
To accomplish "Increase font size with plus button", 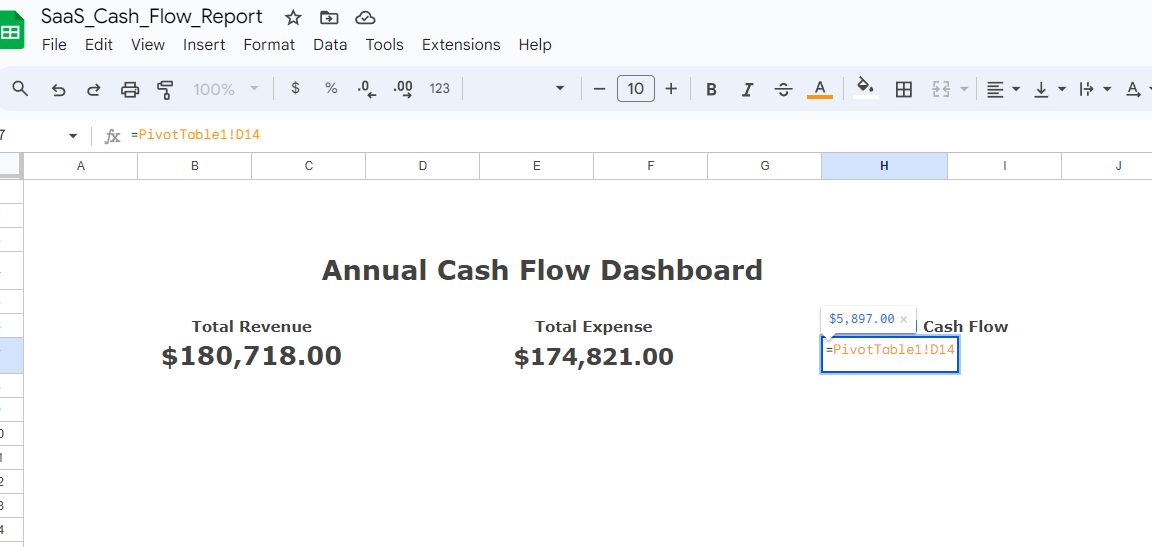I will [671, 89].
